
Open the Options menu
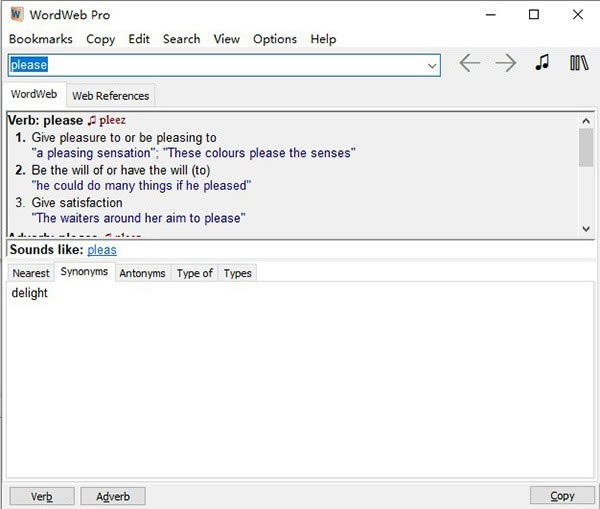tap(275, 39)
